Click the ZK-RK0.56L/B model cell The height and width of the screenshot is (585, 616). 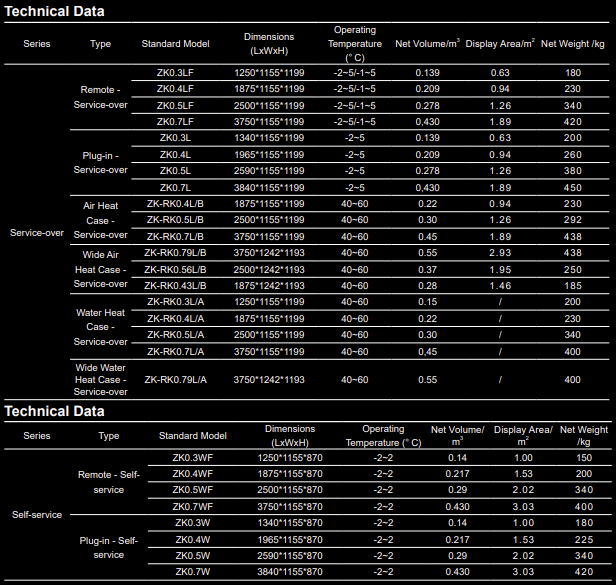click(175, 269)
